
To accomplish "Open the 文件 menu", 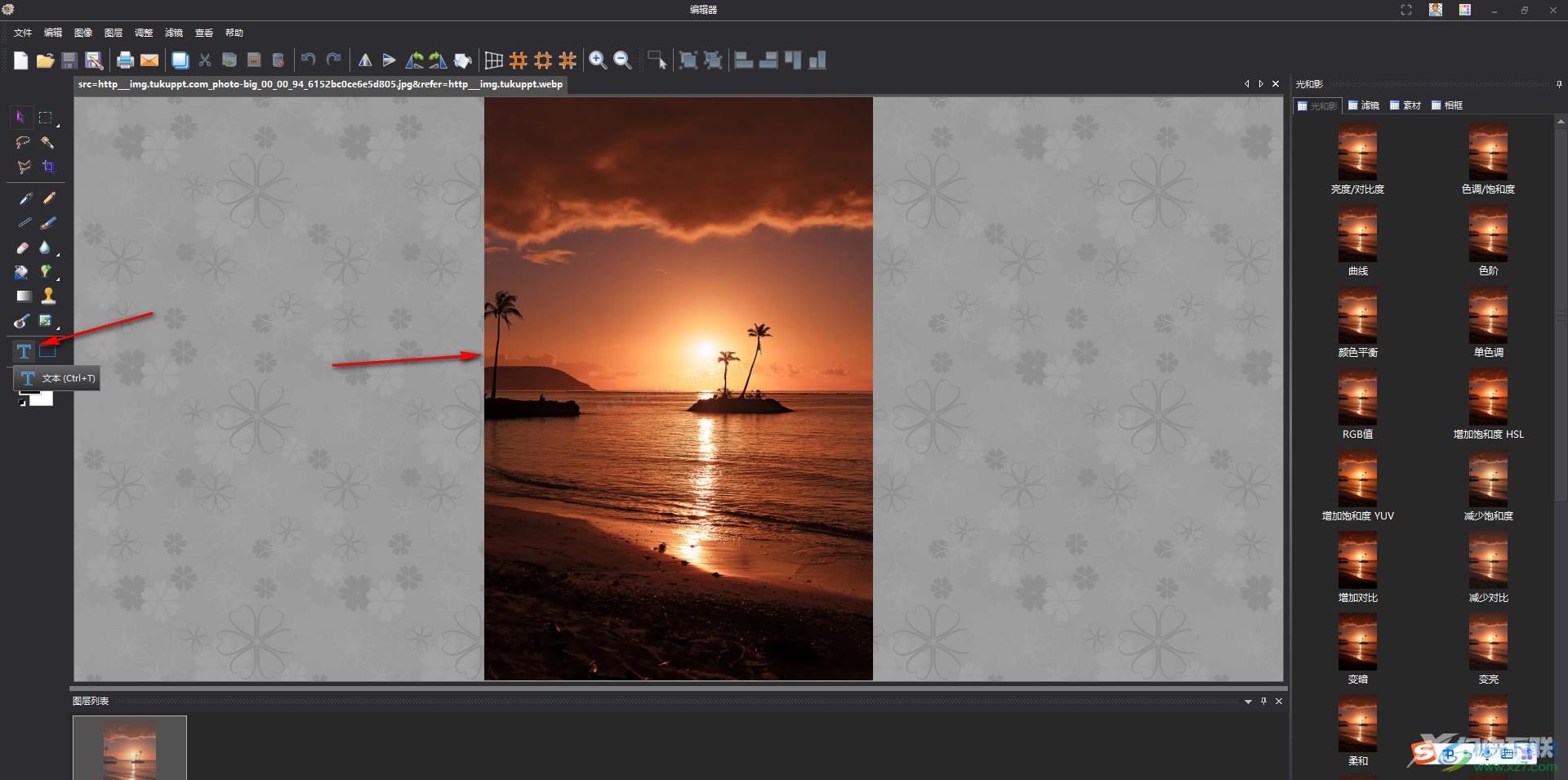I will click(x=23, y=33).
